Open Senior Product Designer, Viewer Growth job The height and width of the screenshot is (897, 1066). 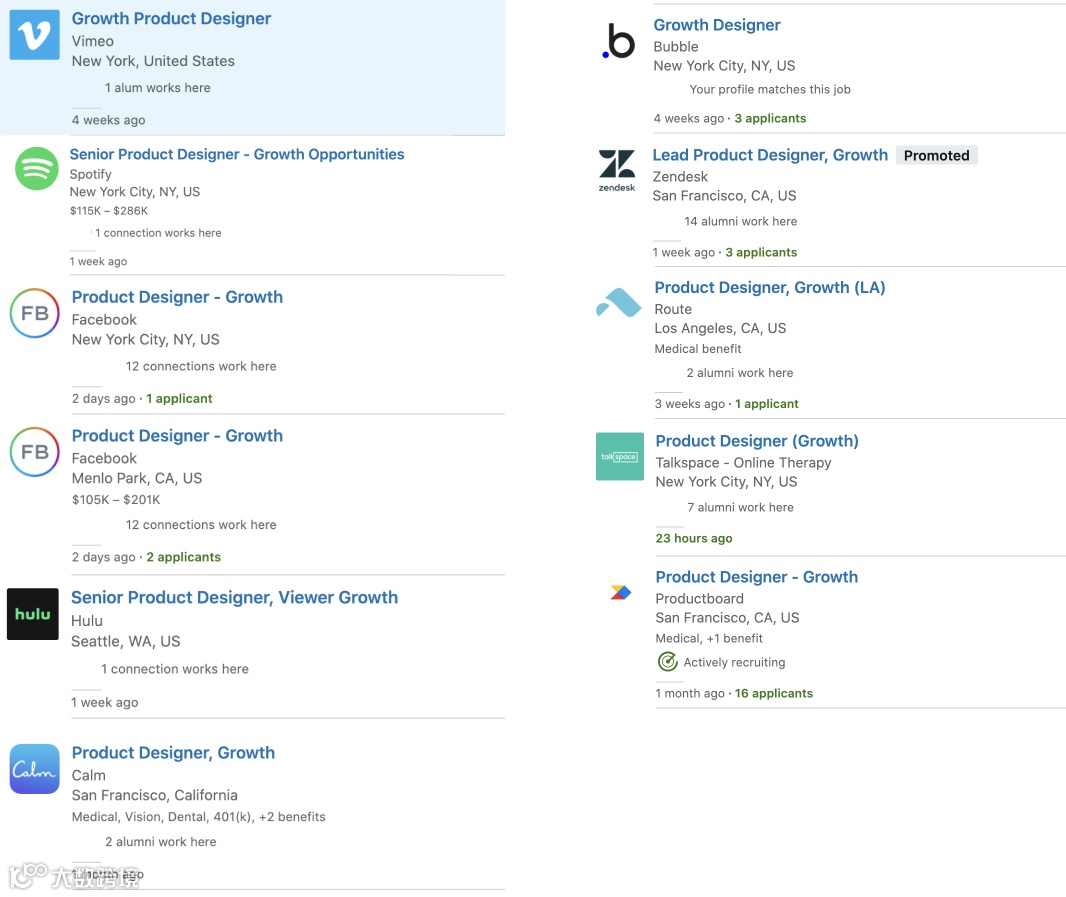point(234,597)
